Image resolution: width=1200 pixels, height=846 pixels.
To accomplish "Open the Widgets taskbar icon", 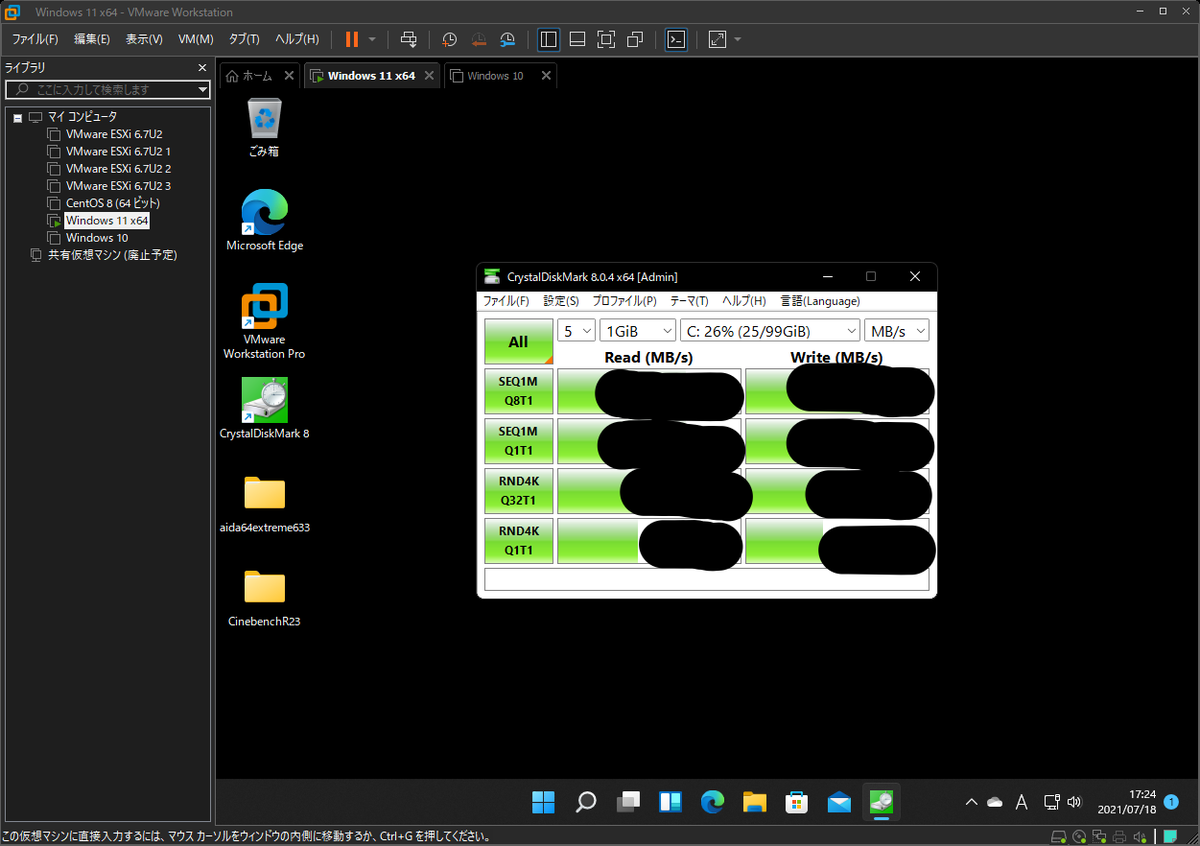I will coord(670,801).
